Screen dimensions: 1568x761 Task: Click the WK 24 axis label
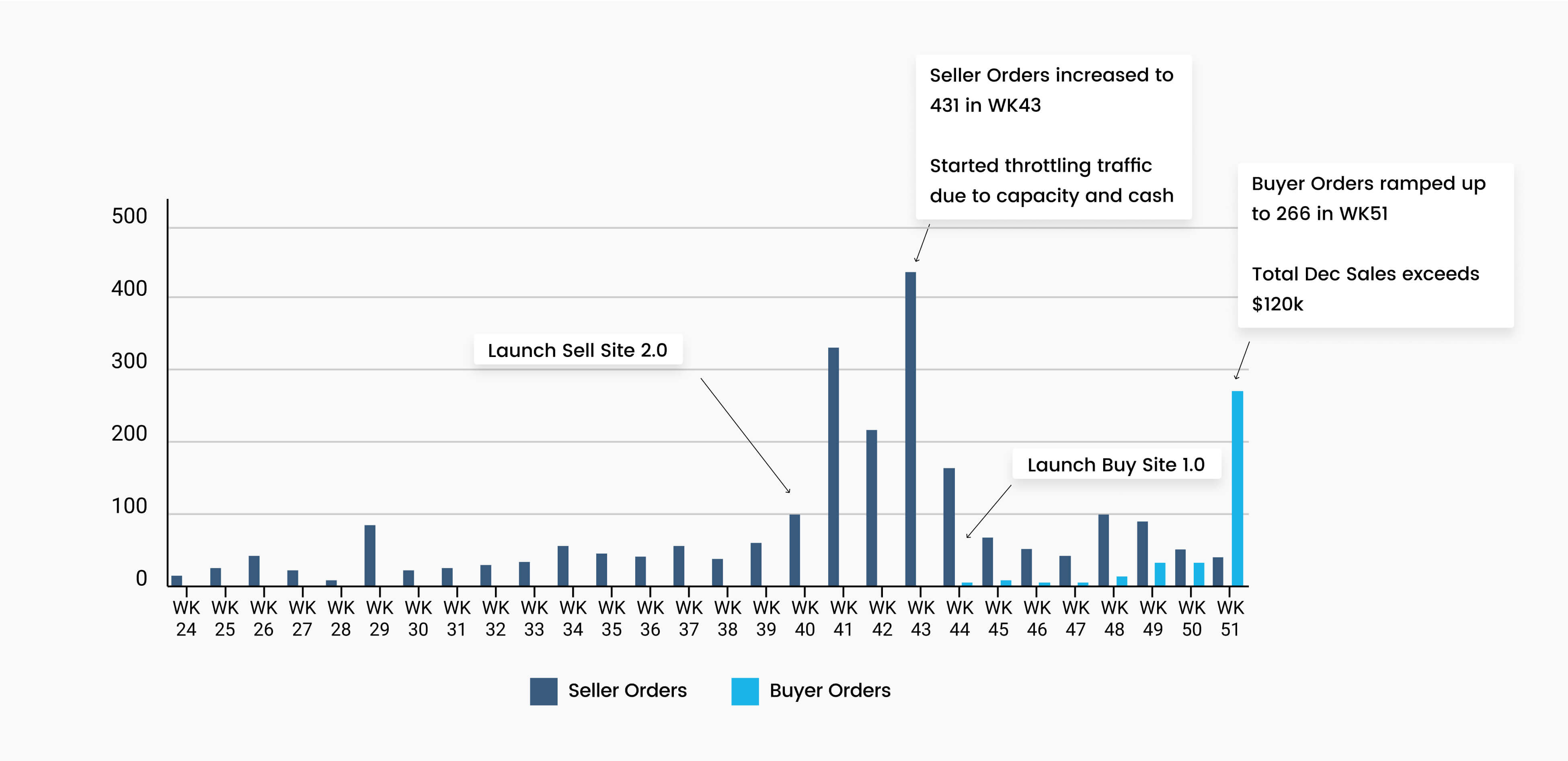click(186, 618)
